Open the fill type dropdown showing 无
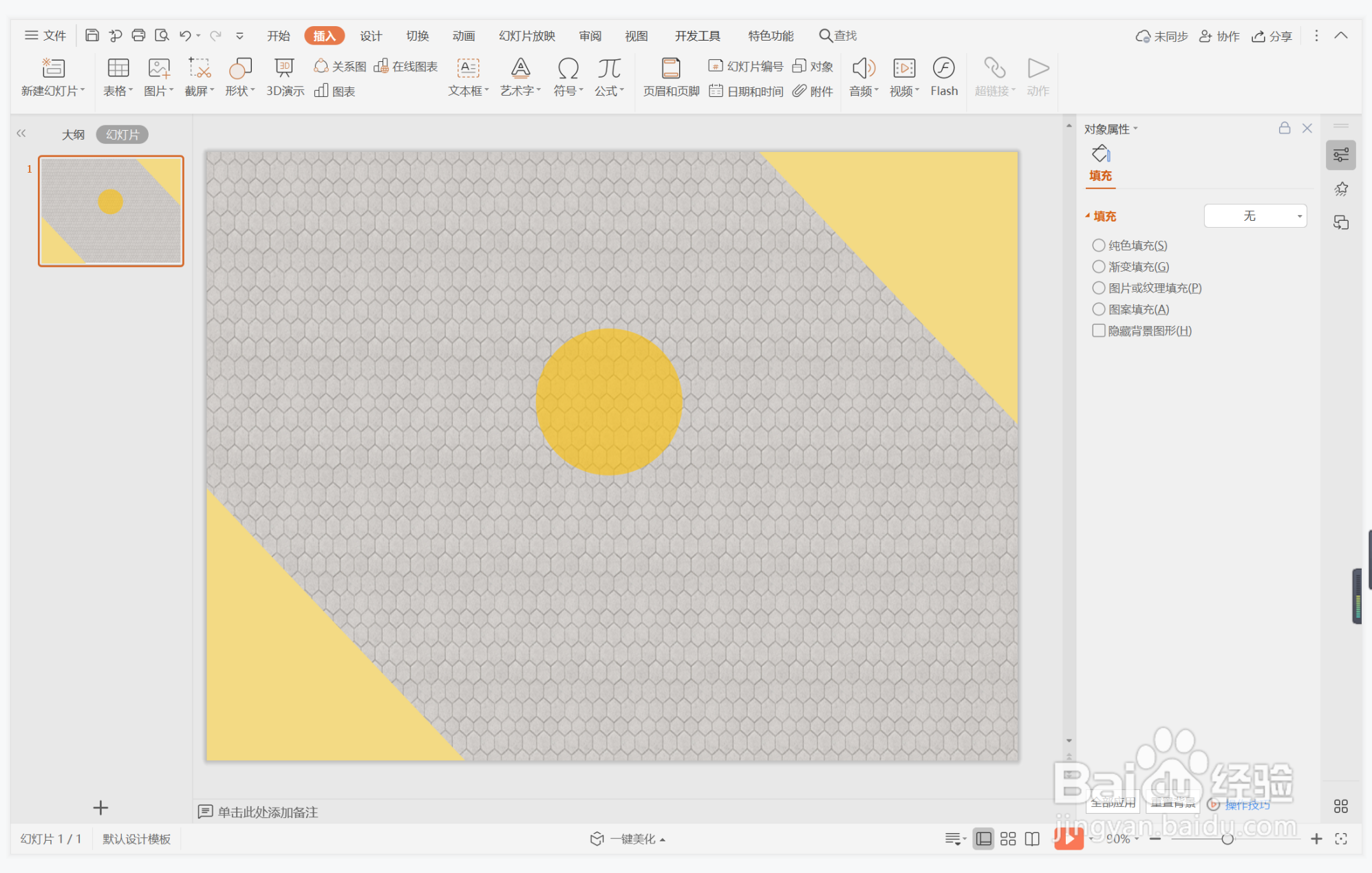Screen dimensions: 1372x873 point(1255,216)
